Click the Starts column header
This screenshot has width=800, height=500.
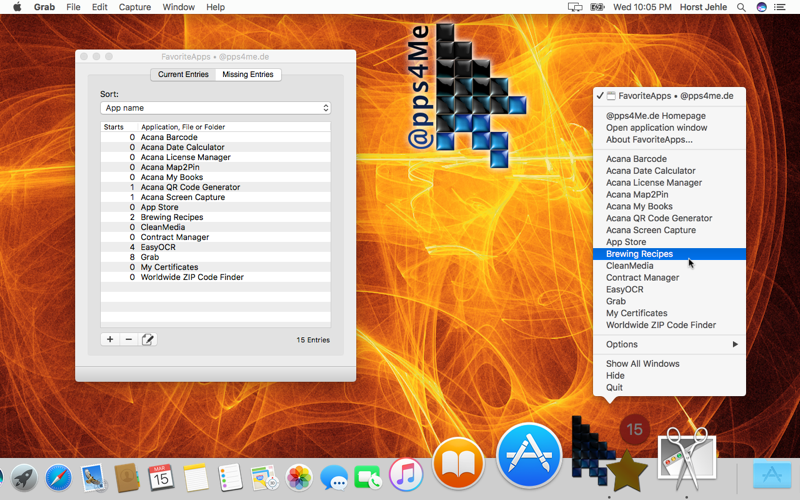point(119,127)
